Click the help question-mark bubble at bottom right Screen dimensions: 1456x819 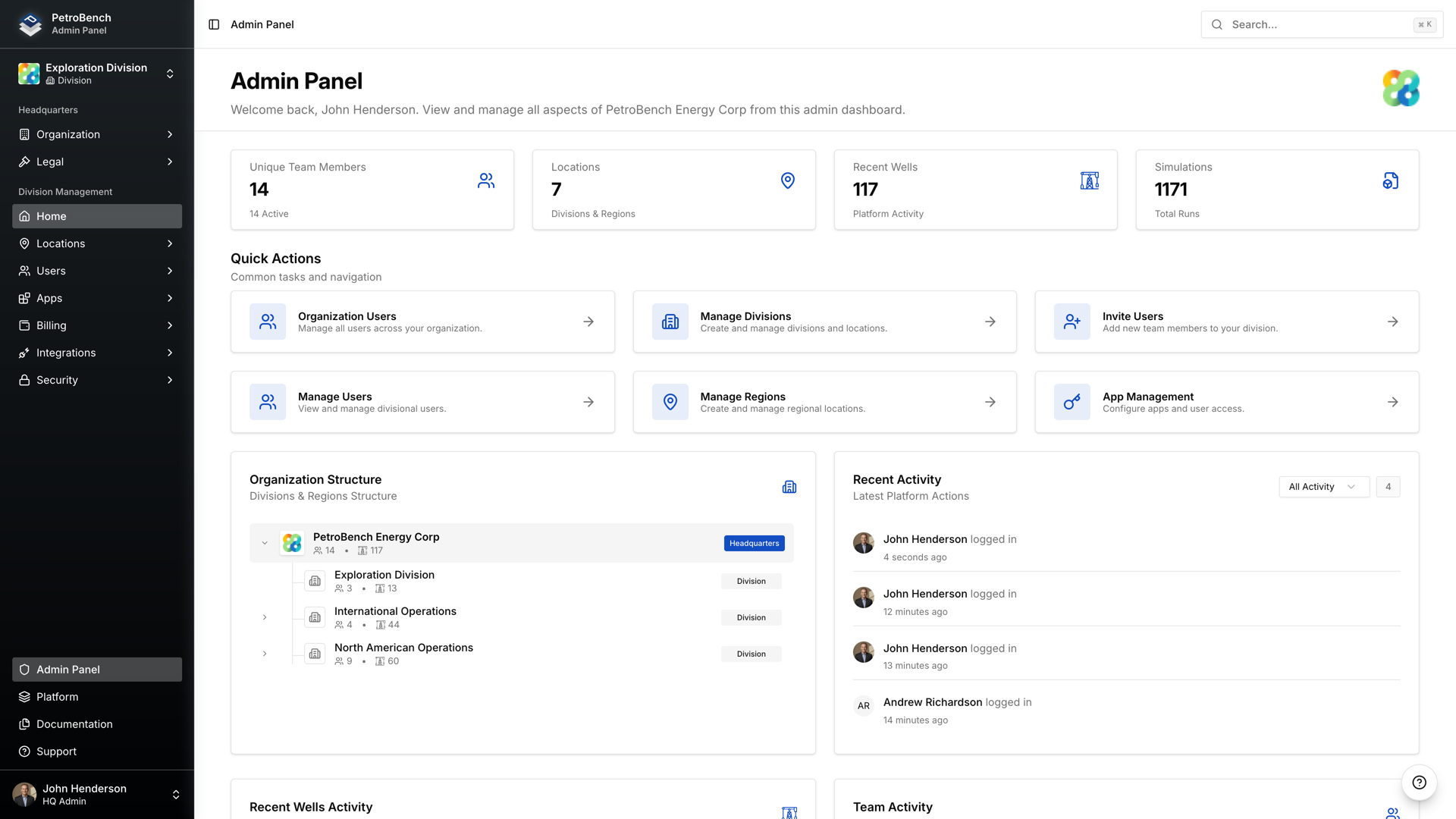click(1418, 783)
